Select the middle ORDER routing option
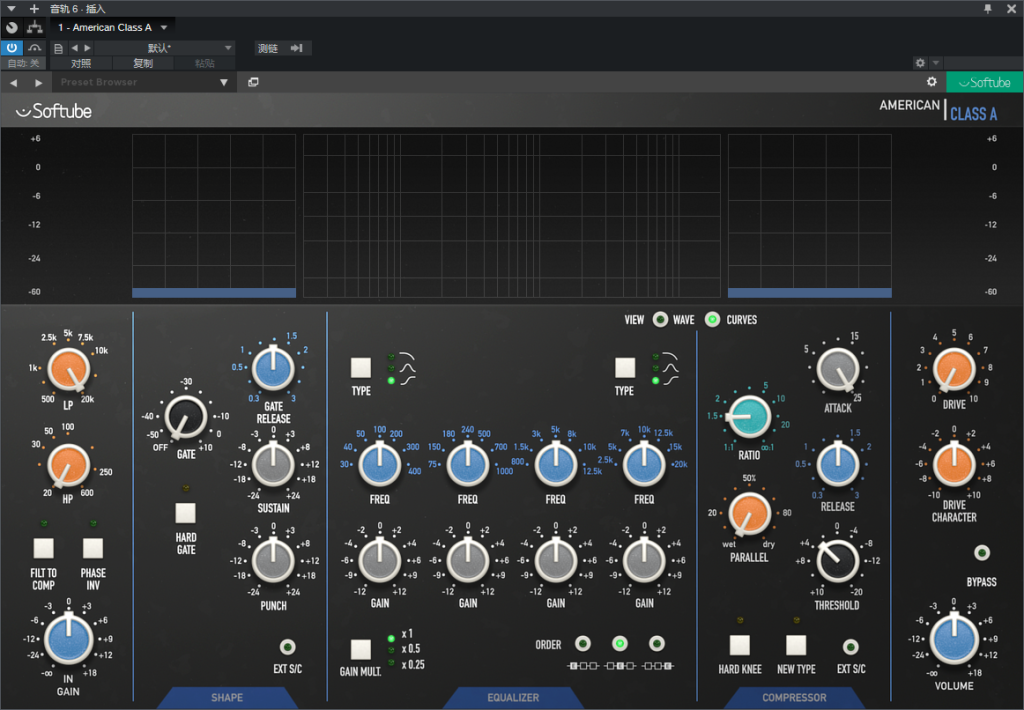 620,644
